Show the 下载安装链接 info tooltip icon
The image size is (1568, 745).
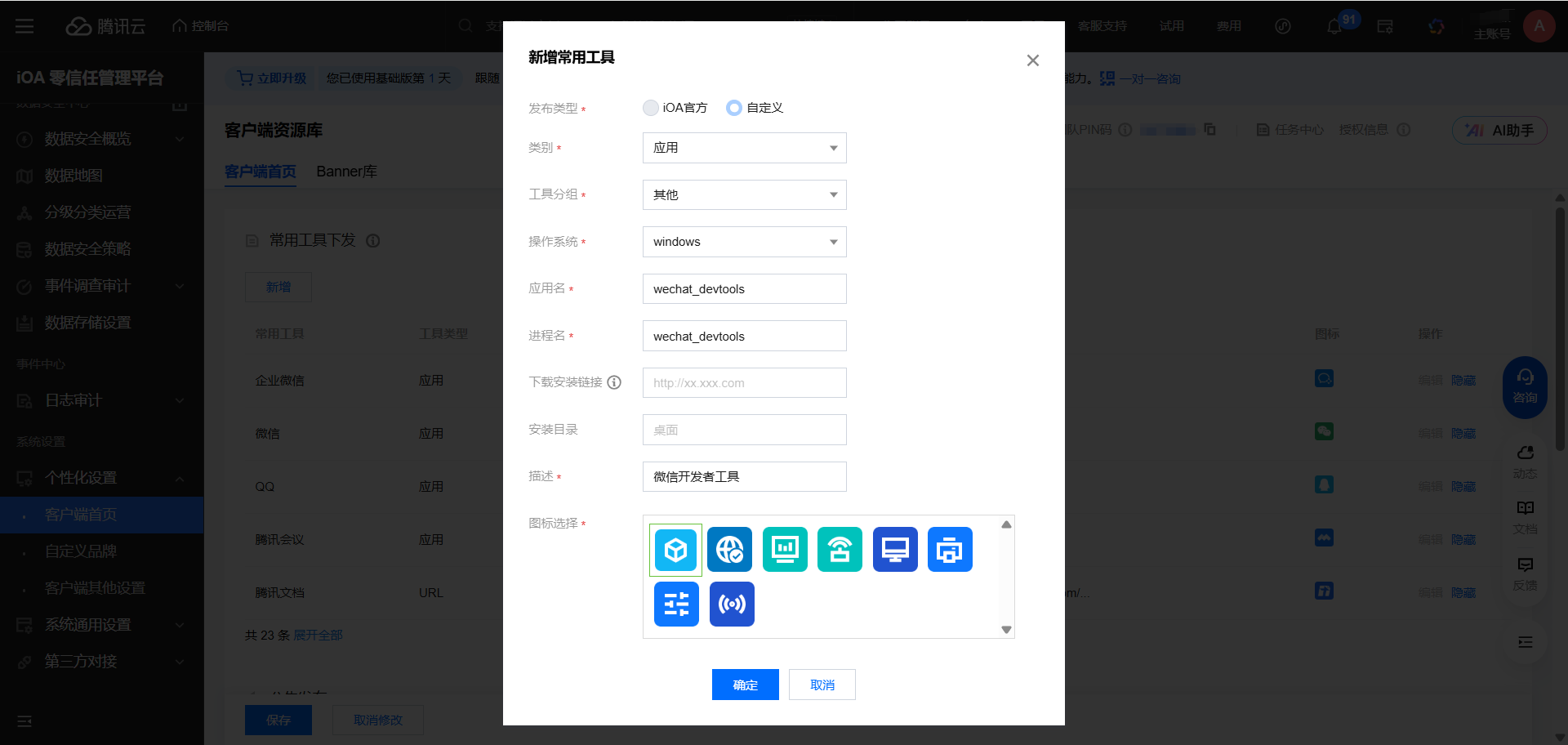coord(615,382)
